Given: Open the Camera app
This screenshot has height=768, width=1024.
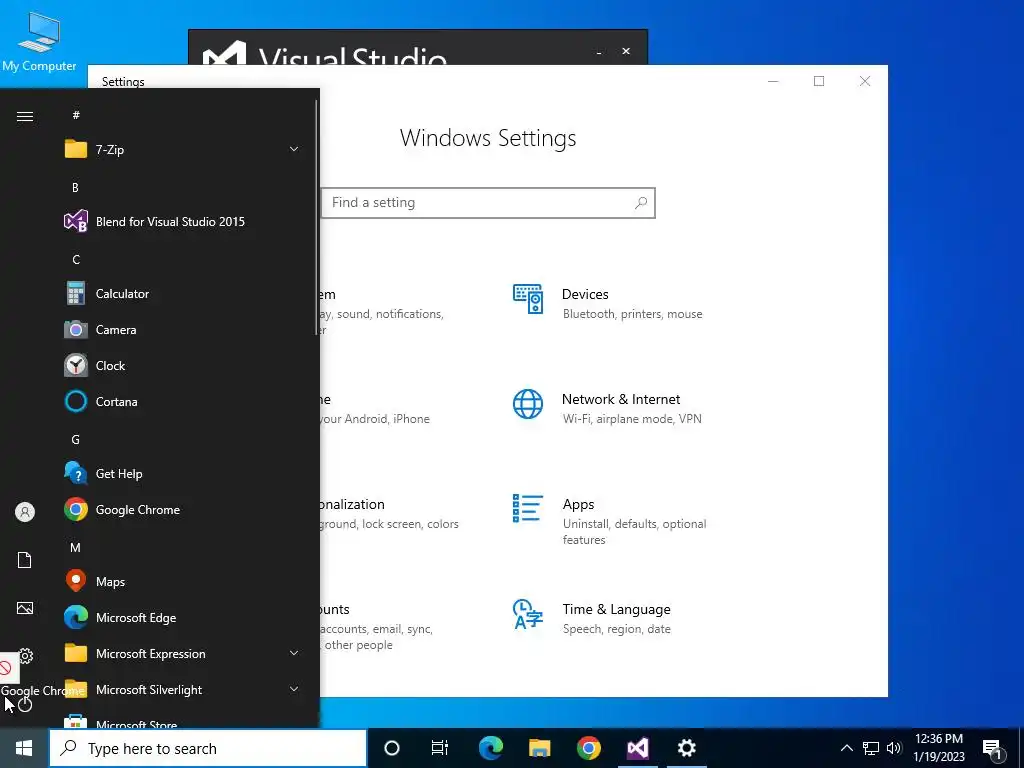Looking at the screenshot, I should click(x=182, y=330).
